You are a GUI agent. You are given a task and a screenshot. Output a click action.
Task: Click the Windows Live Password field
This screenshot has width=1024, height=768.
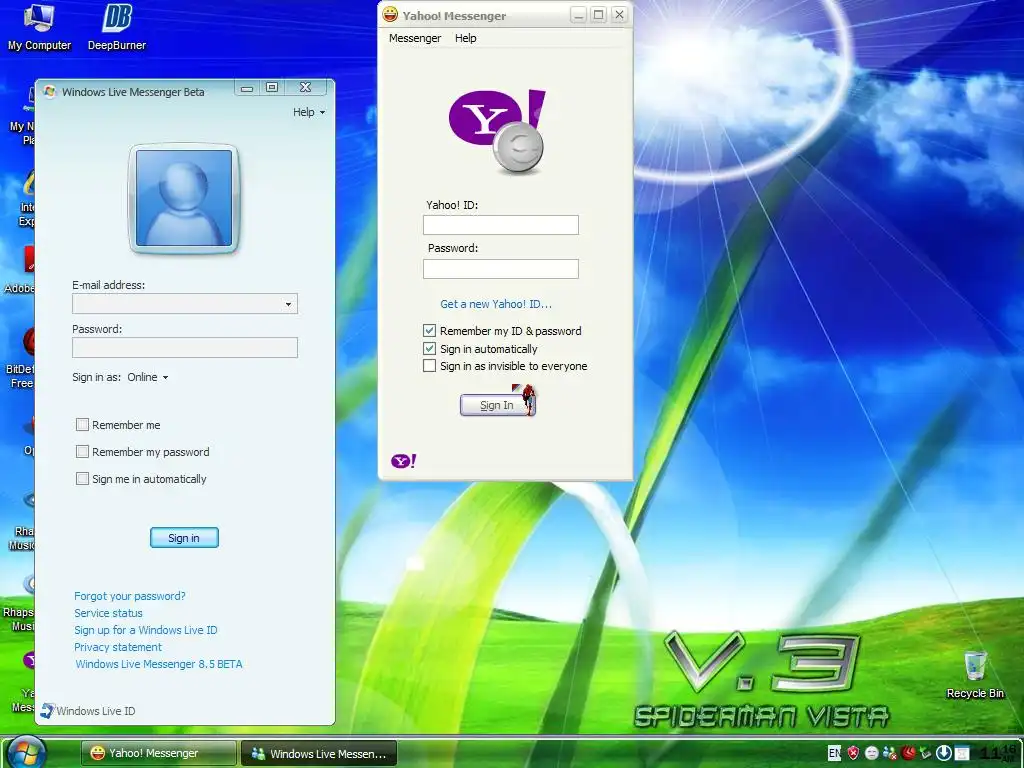coord(185,347)
